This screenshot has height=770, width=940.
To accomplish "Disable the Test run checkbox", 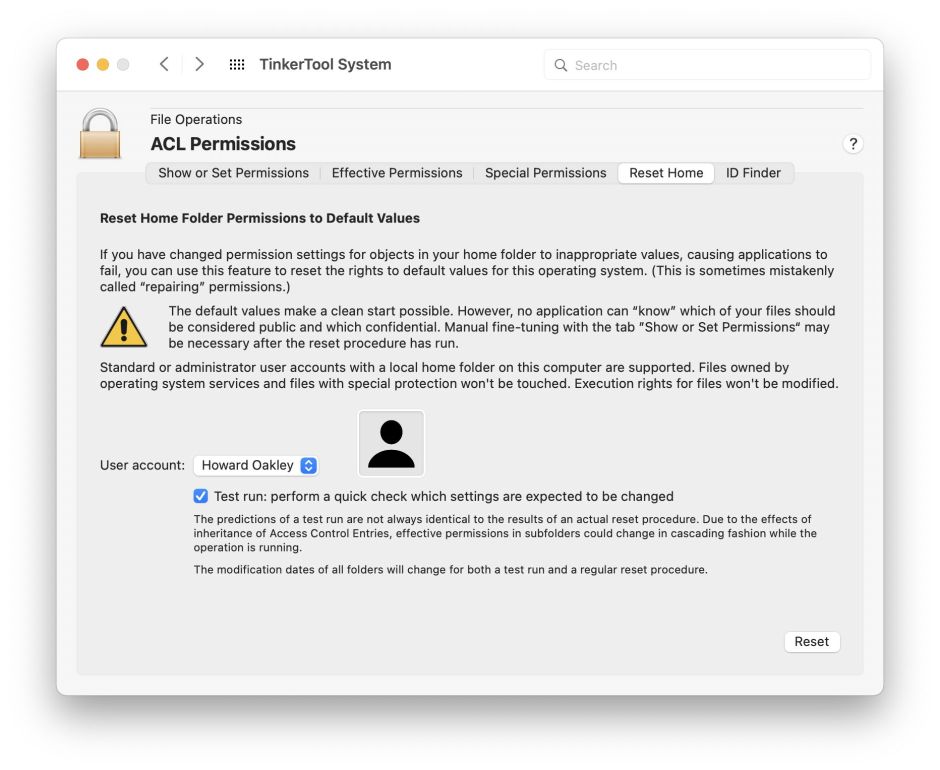I will tap(201, 496).
